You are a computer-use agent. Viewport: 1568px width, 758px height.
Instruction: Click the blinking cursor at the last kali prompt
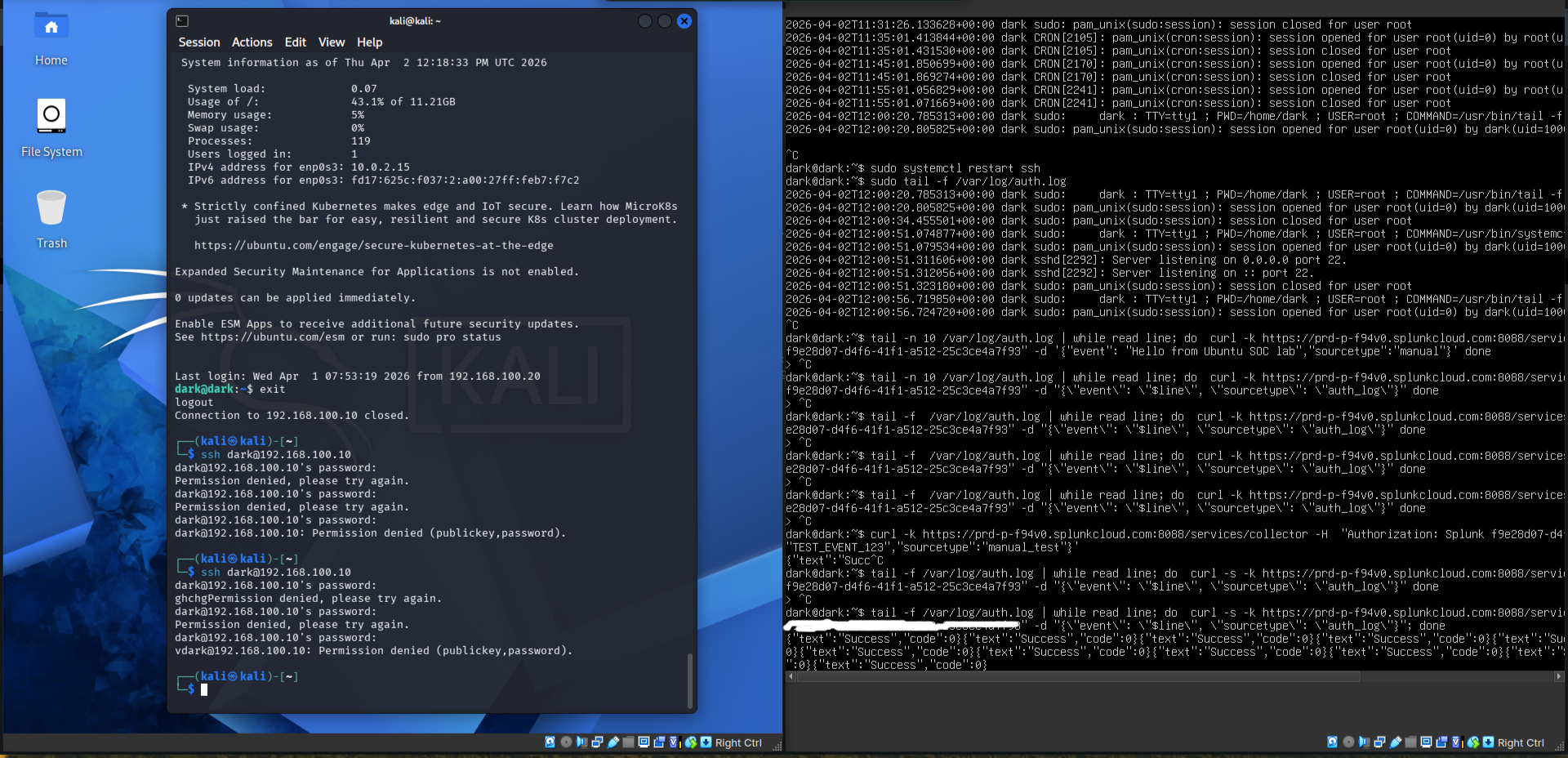204,689
